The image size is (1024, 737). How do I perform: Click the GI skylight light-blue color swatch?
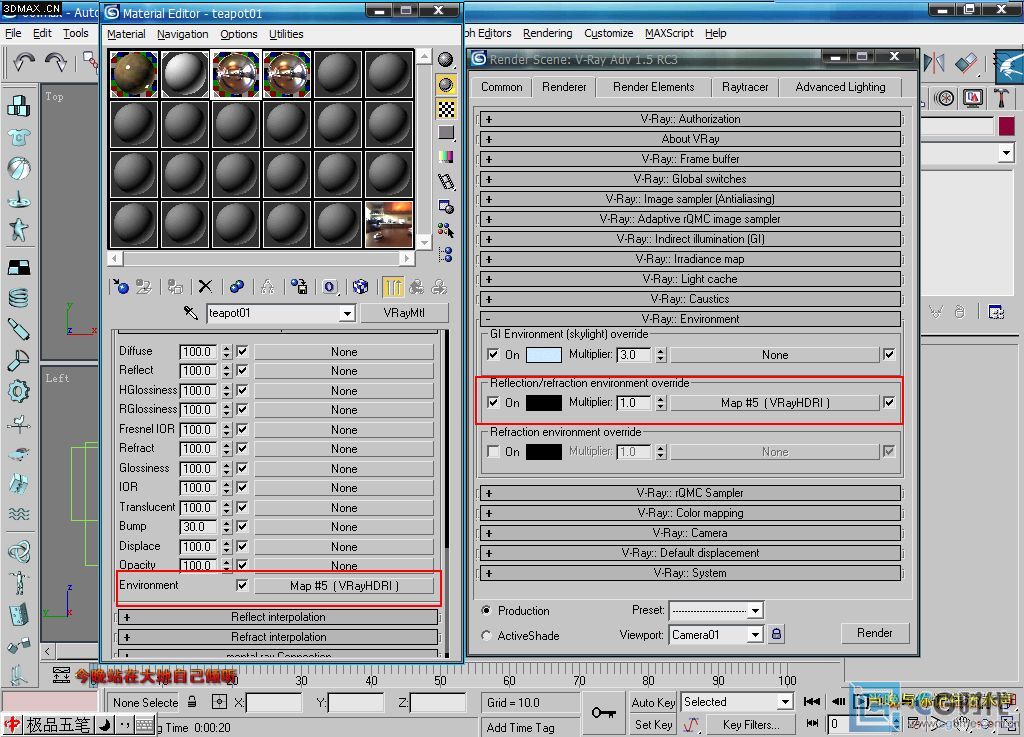[x=543, y=354]
